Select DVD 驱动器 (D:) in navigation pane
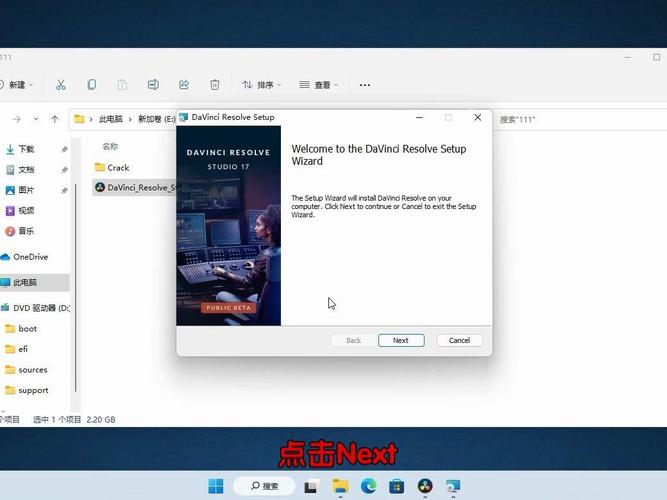This screenshot has height=500, width=667. point(36,308)
